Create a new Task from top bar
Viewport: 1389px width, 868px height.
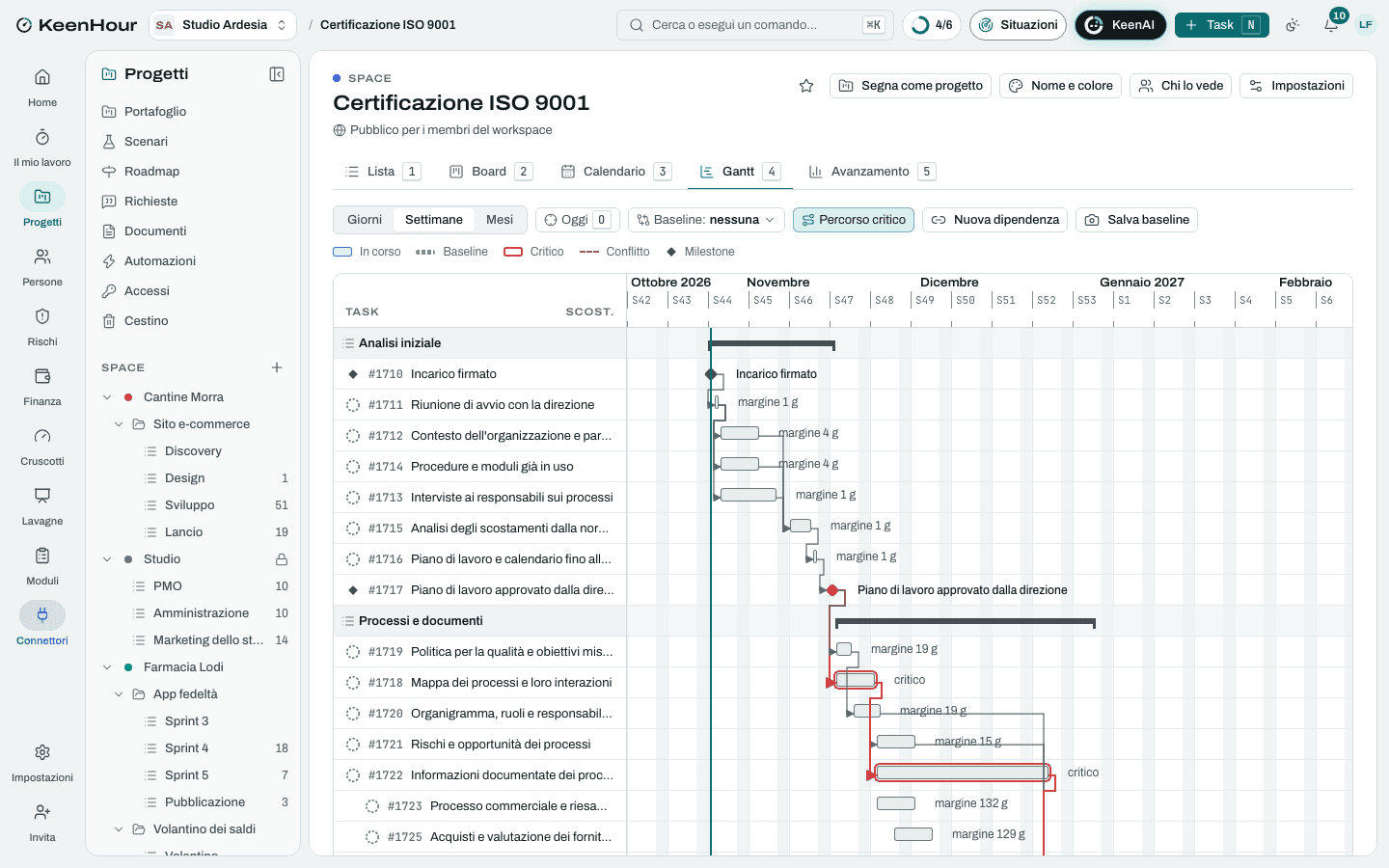(1221, 25)
